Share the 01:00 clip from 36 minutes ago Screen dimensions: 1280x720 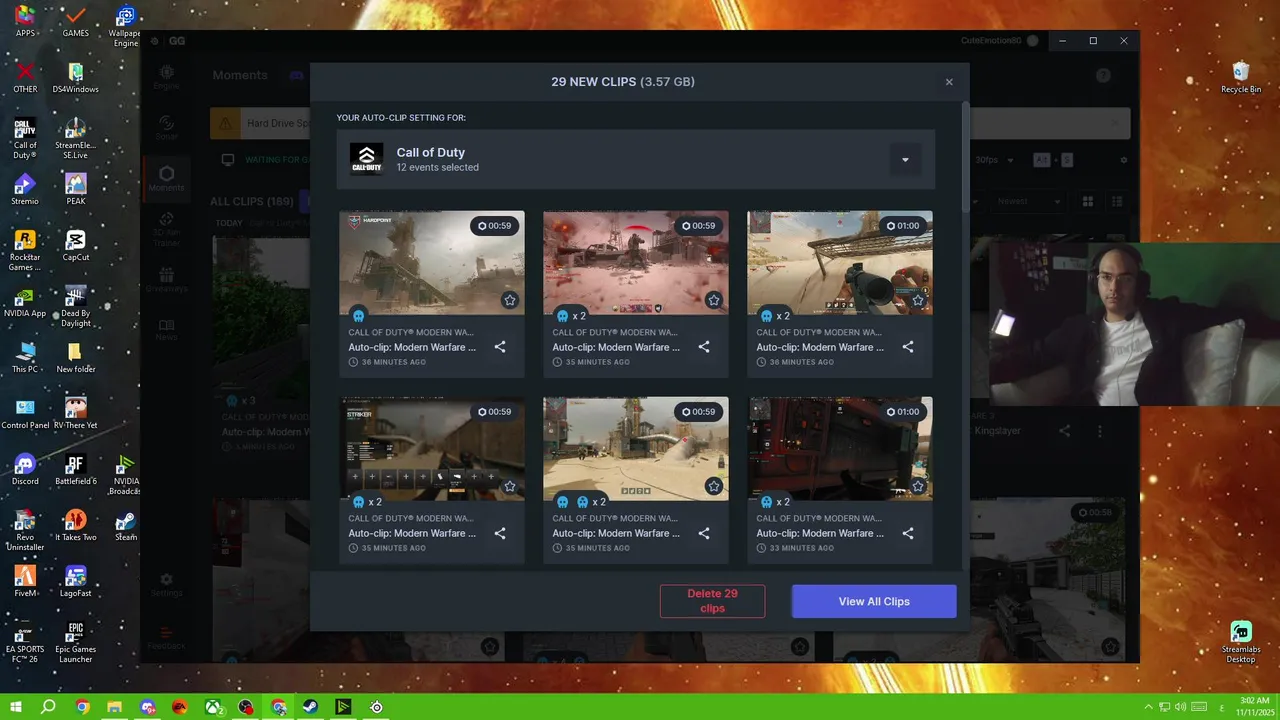tap(908, 347)
